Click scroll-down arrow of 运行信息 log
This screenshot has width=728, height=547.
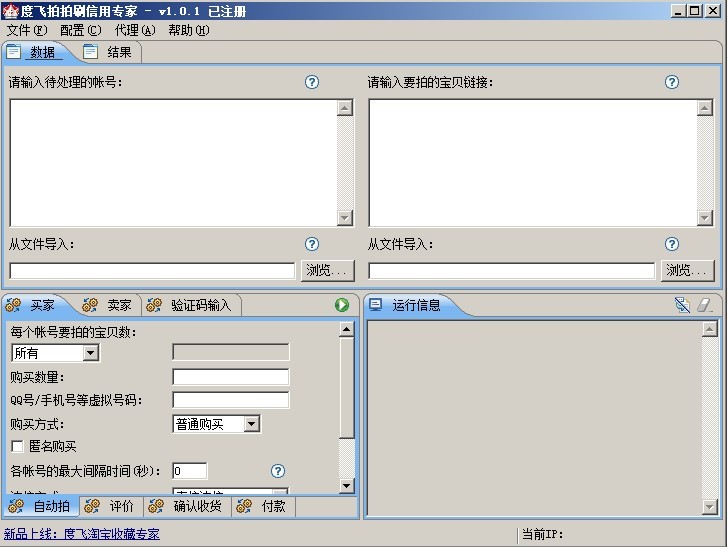[709, 506]
